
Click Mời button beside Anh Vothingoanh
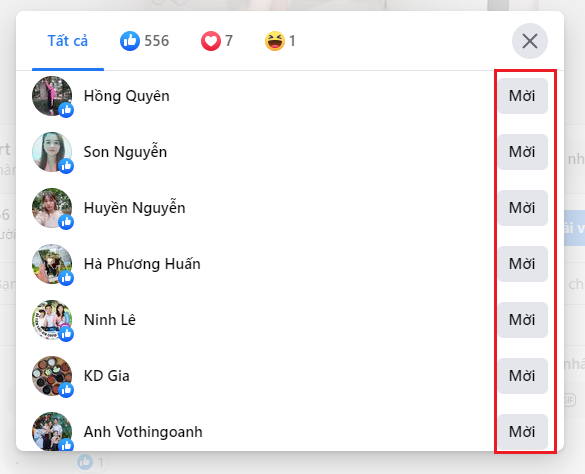pos(522,432)
